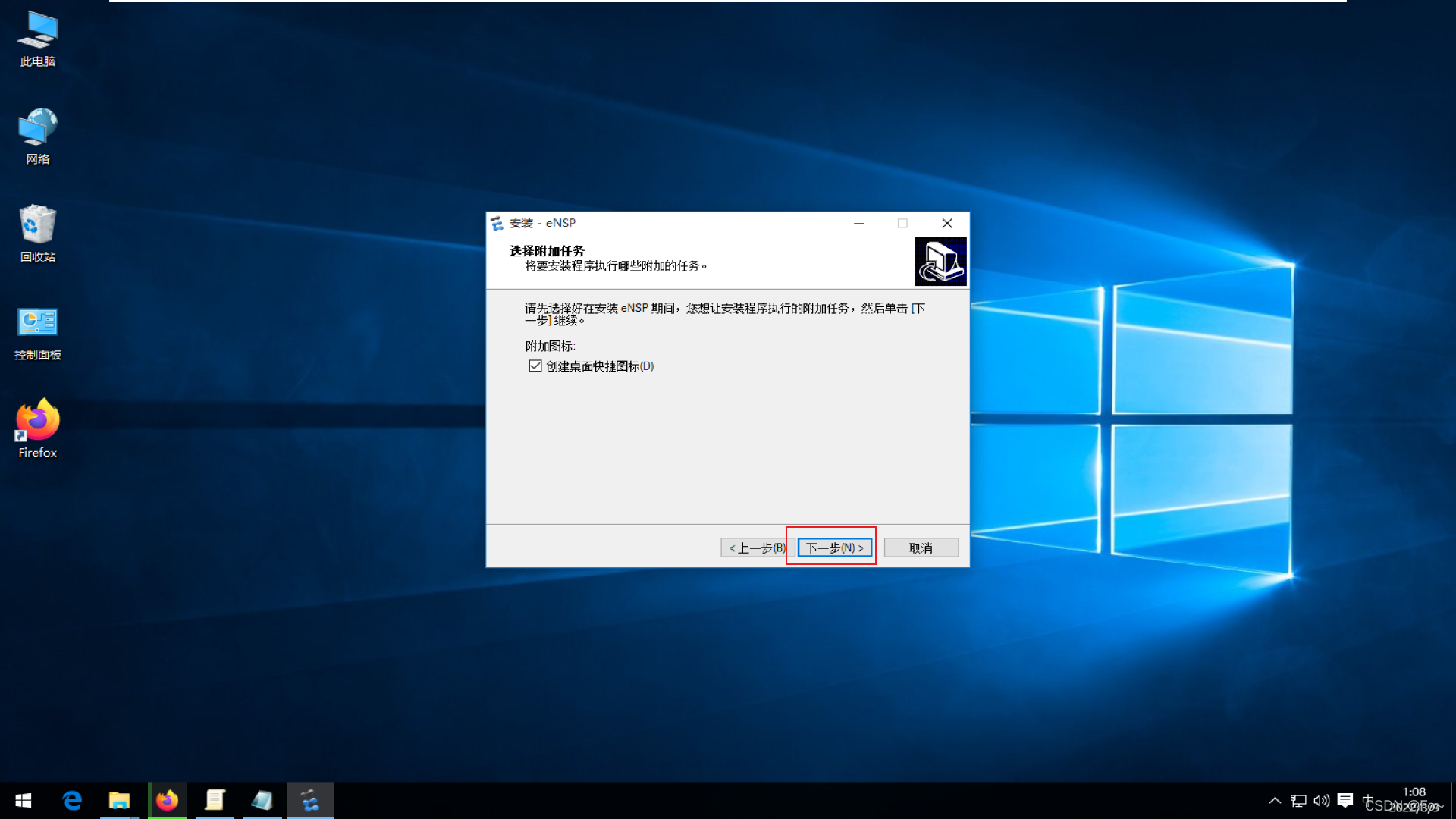Select the 回收站 recycle bin icon

[38, 234]
